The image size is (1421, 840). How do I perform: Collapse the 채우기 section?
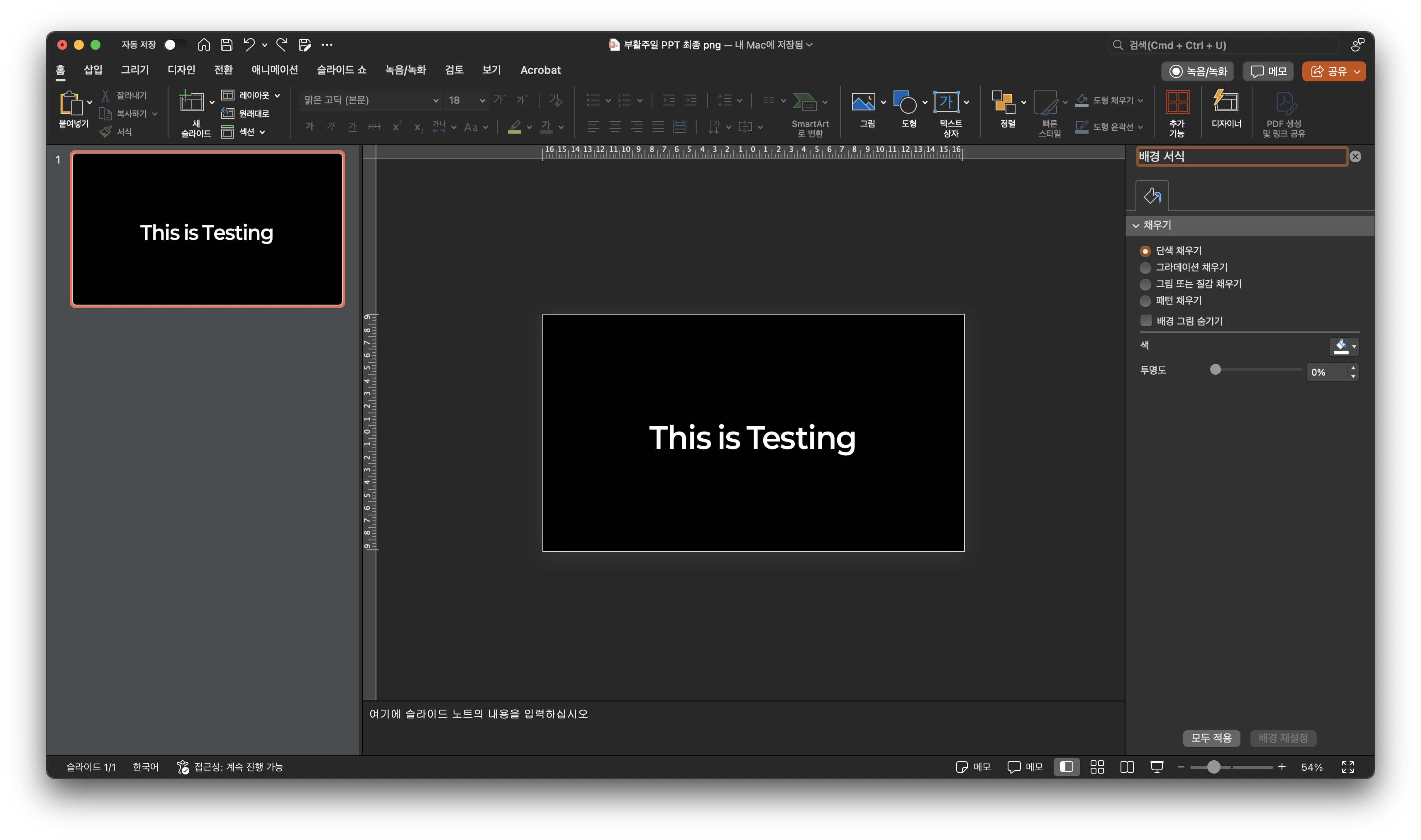1136,225
